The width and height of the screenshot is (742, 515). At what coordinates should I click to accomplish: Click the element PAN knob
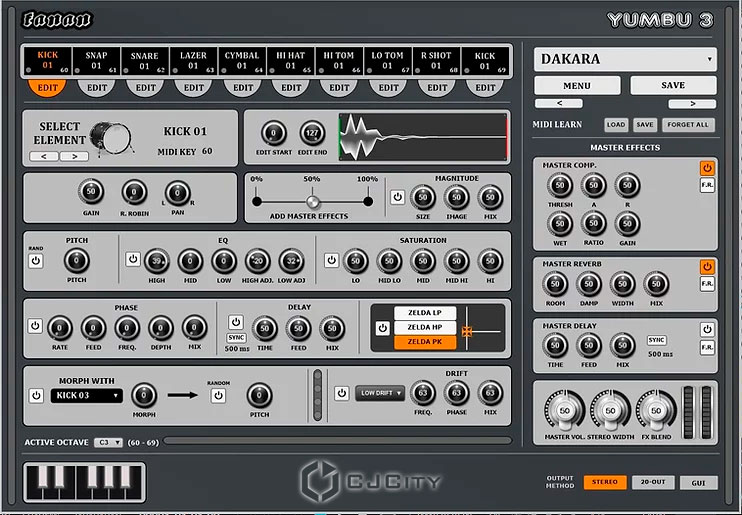tap(177, 193)
